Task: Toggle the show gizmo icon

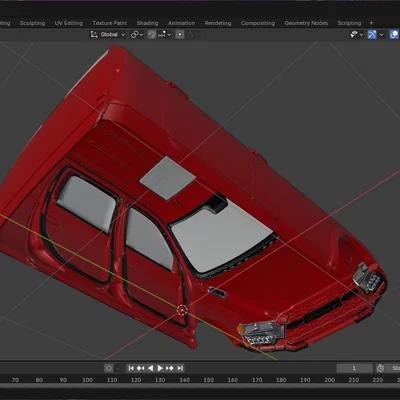Action: click(x=372, y=34)
